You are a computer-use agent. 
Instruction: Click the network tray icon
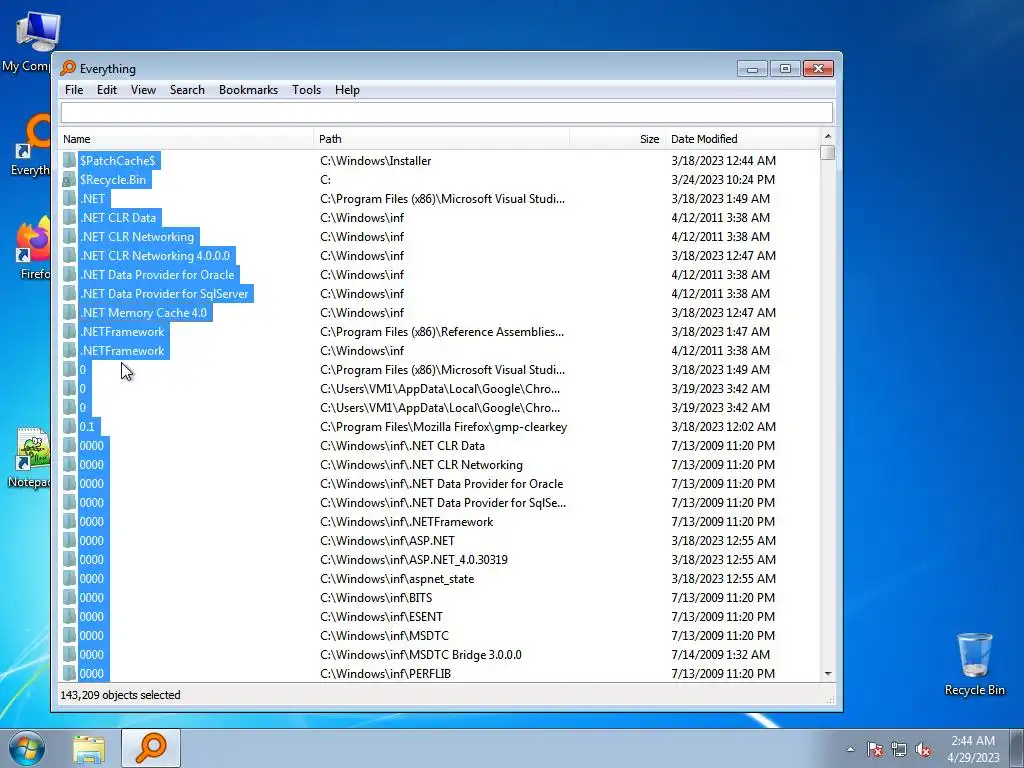(x=899, y=749)
